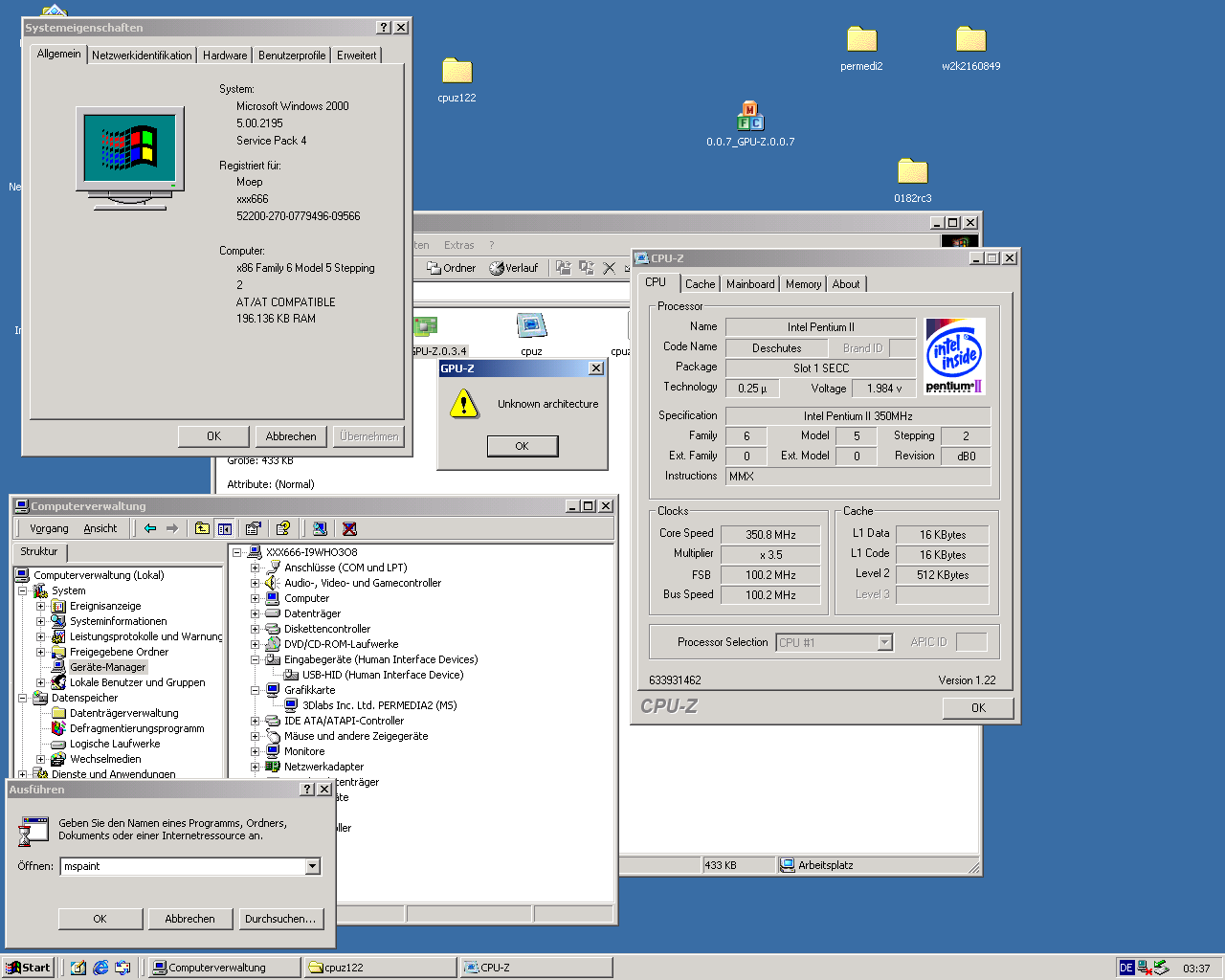Expand the Systeminformationen tree node
This screenshot has height=980, width=1225.
(40, 621)
